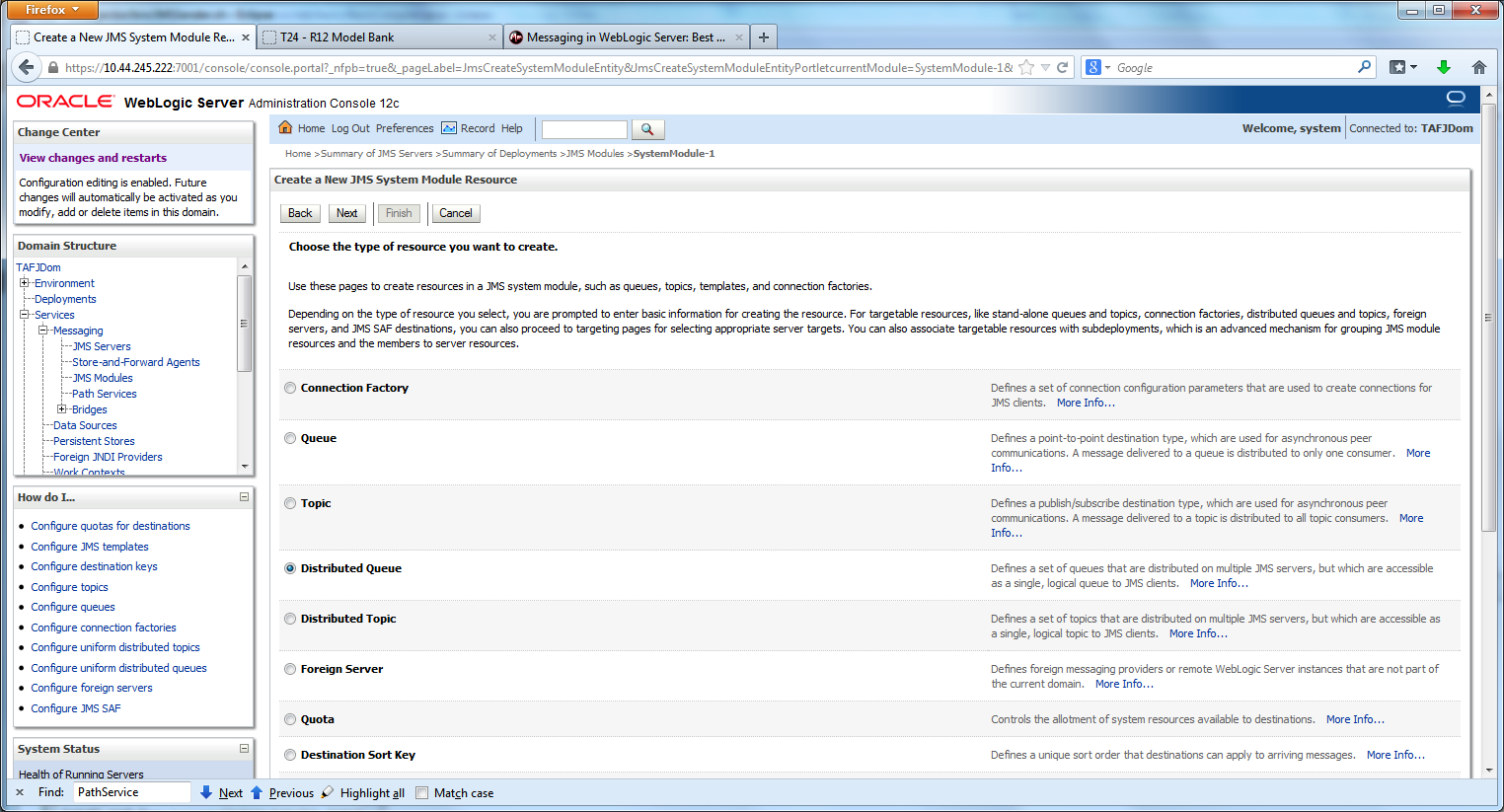
Task: Open a new tab with plus icon
Action: point(764,37)
